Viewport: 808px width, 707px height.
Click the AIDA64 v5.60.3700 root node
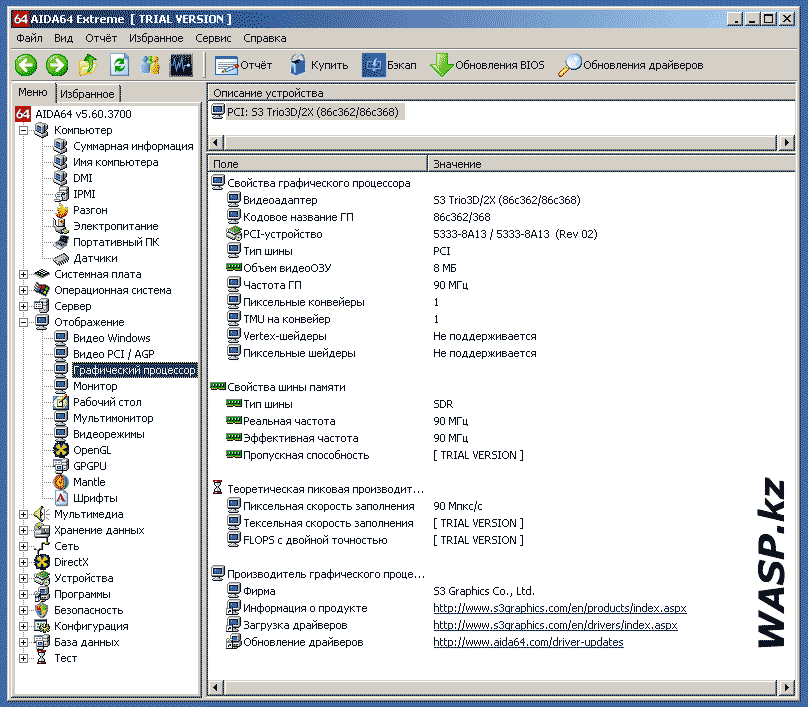(x=83, y=114)
